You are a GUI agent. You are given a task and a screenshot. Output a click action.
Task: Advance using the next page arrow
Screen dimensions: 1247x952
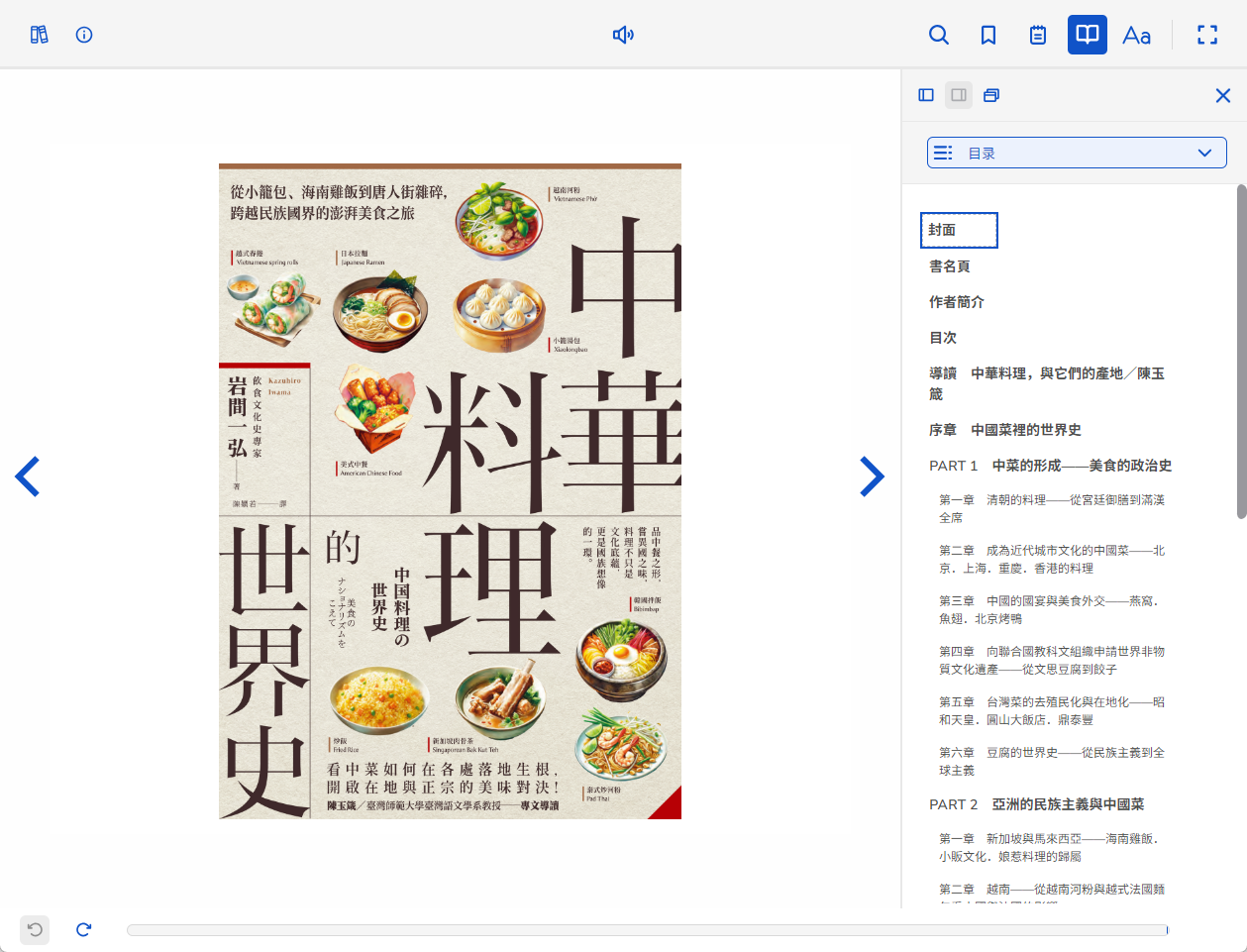point(873,476)
